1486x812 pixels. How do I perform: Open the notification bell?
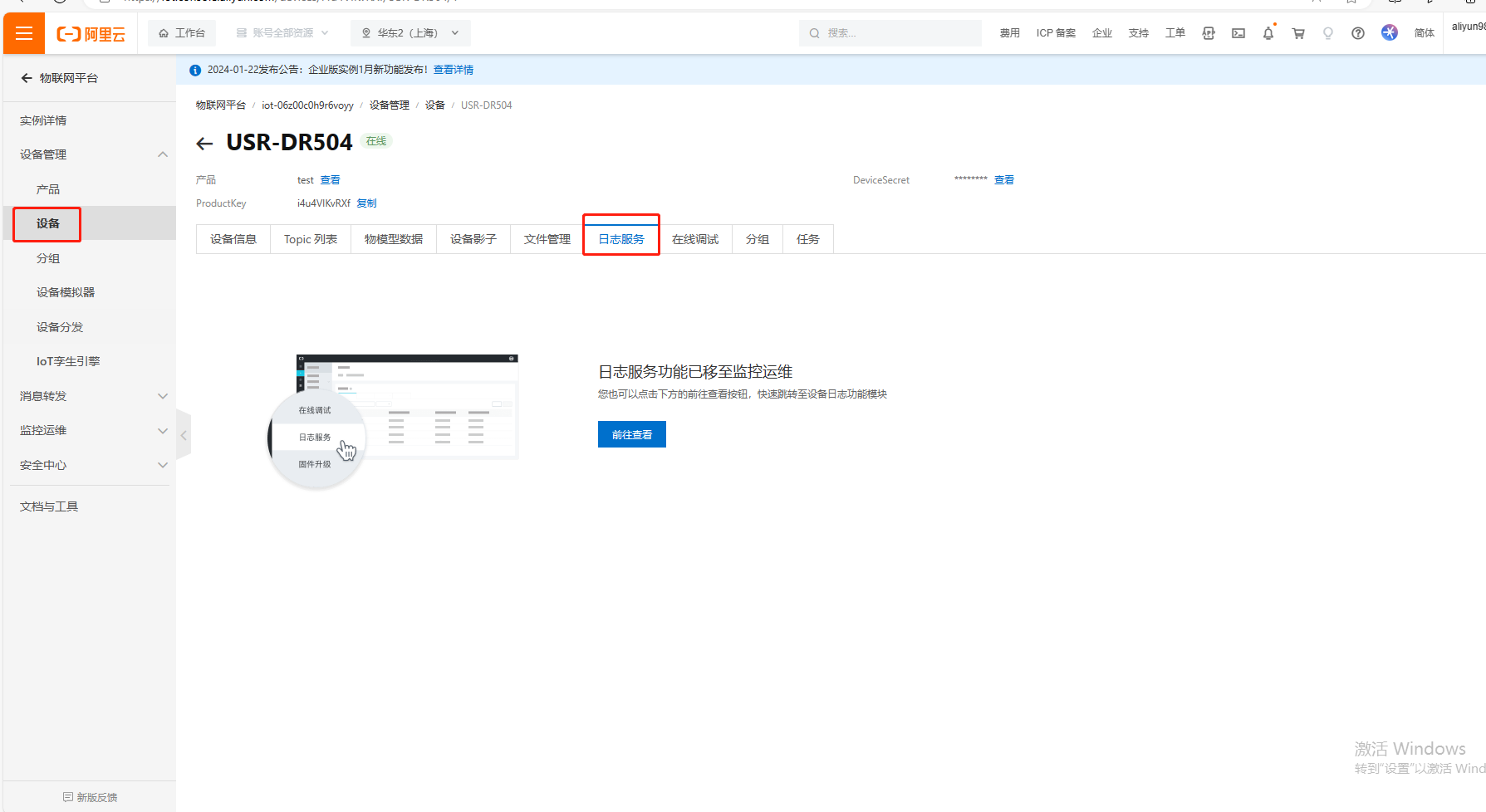click(x=1268, y=33)
